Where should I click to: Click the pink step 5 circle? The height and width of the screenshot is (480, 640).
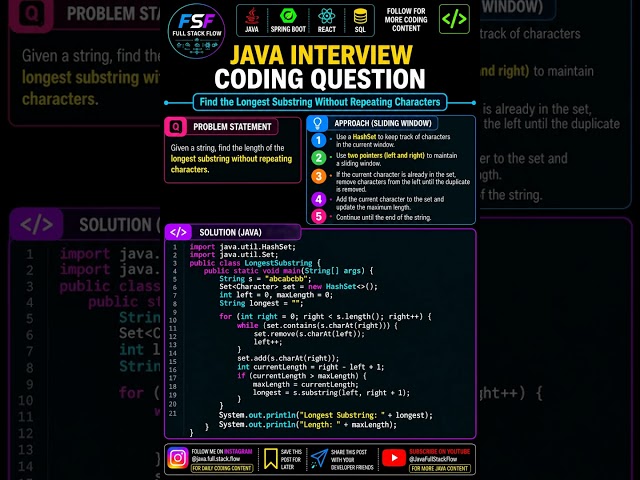(x=318, y=216)
